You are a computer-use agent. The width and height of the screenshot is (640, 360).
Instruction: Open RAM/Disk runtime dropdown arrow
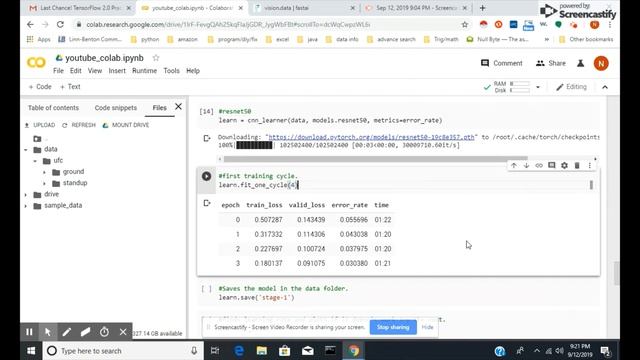[x=538, y=87]
